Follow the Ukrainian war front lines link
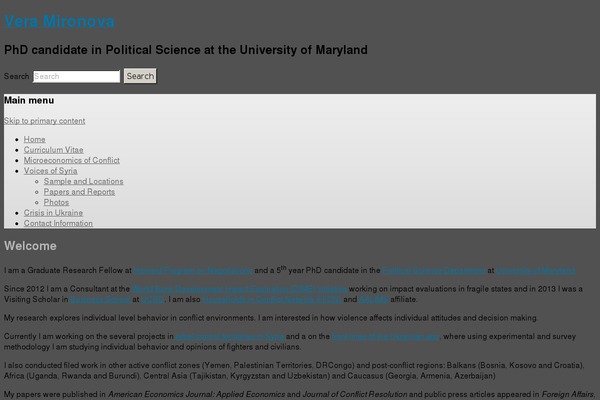The width and height of the screenshot is (600, 400). tap(386, 336)
